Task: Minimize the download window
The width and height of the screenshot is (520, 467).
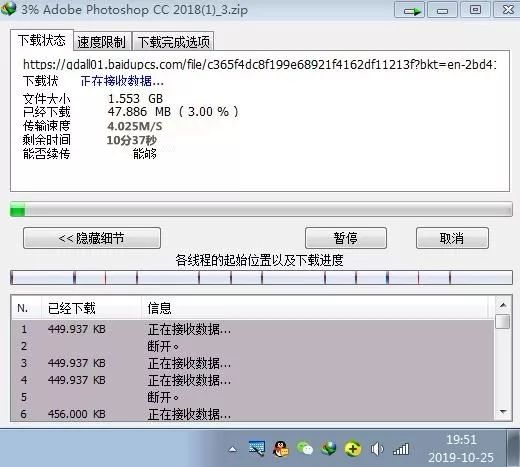Action: (x=442, y=10)
